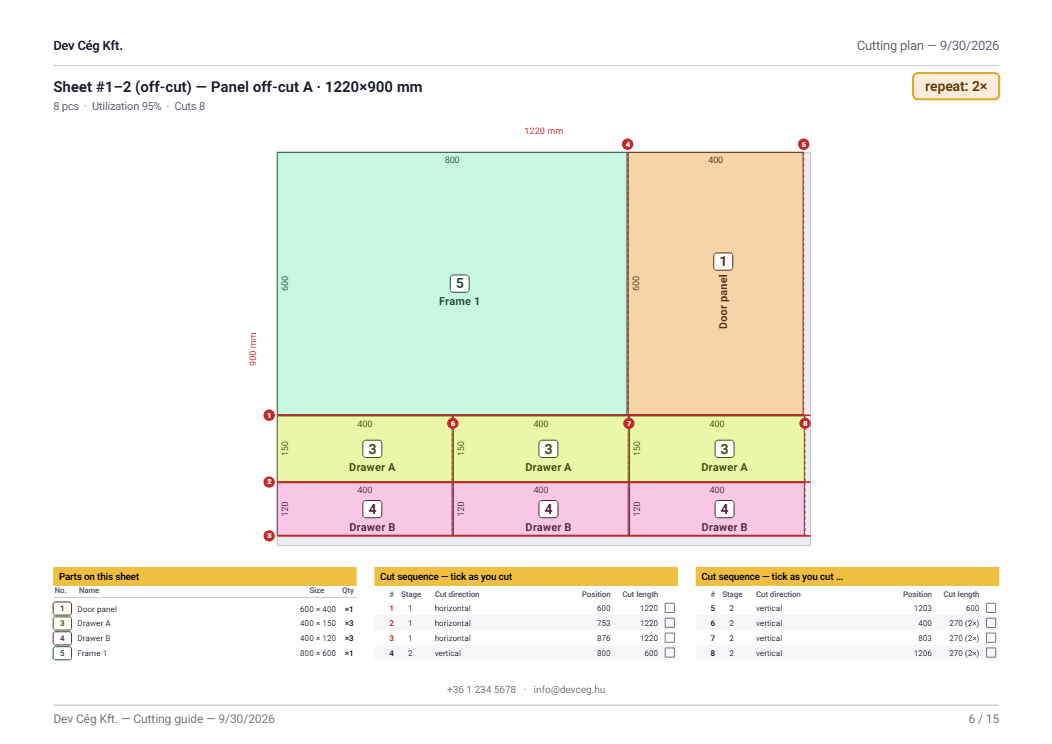Click the number 5 badge beside Frame 1 in parts list
Image resolution: width=1052 pixels, height=744 pixels.
(x=62, y=653)
